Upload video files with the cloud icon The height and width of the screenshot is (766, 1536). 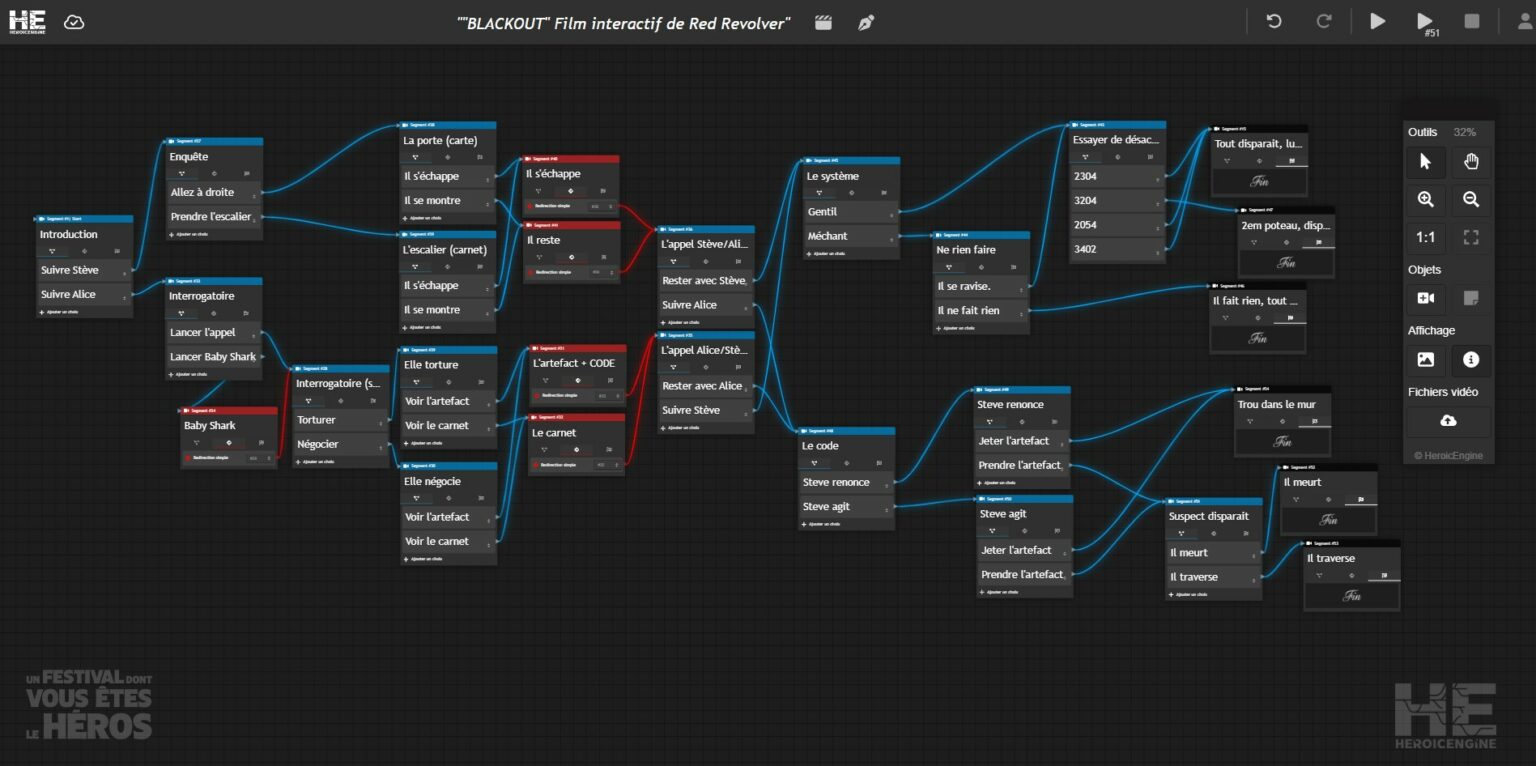click(x=1448, y=421)
